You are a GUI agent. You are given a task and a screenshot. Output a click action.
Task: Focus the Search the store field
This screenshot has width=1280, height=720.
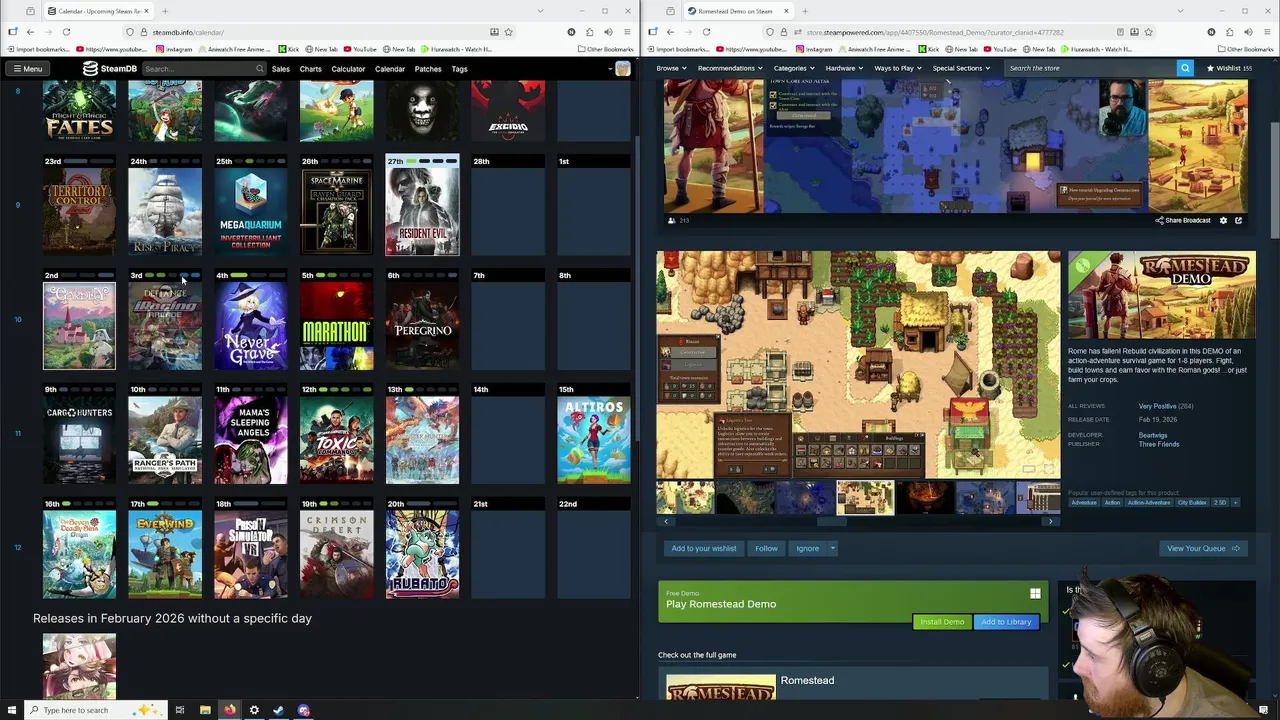[1089, 68]
